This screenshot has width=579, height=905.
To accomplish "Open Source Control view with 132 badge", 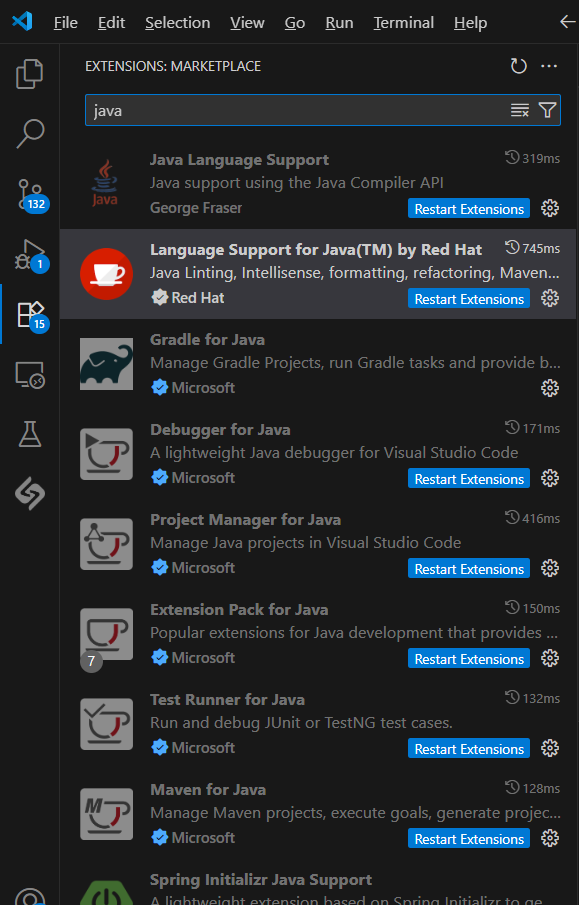I will pyautogui.click(x=31, y=195).
